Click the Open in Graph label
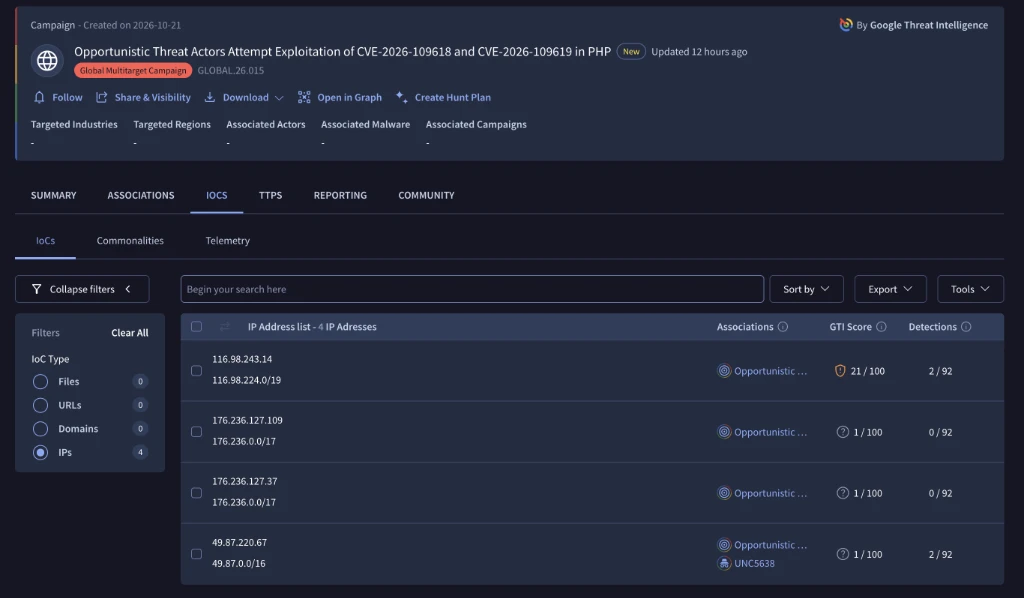Image resolution: width=1024 pixels, height=598 pixels. coord(349,97)
